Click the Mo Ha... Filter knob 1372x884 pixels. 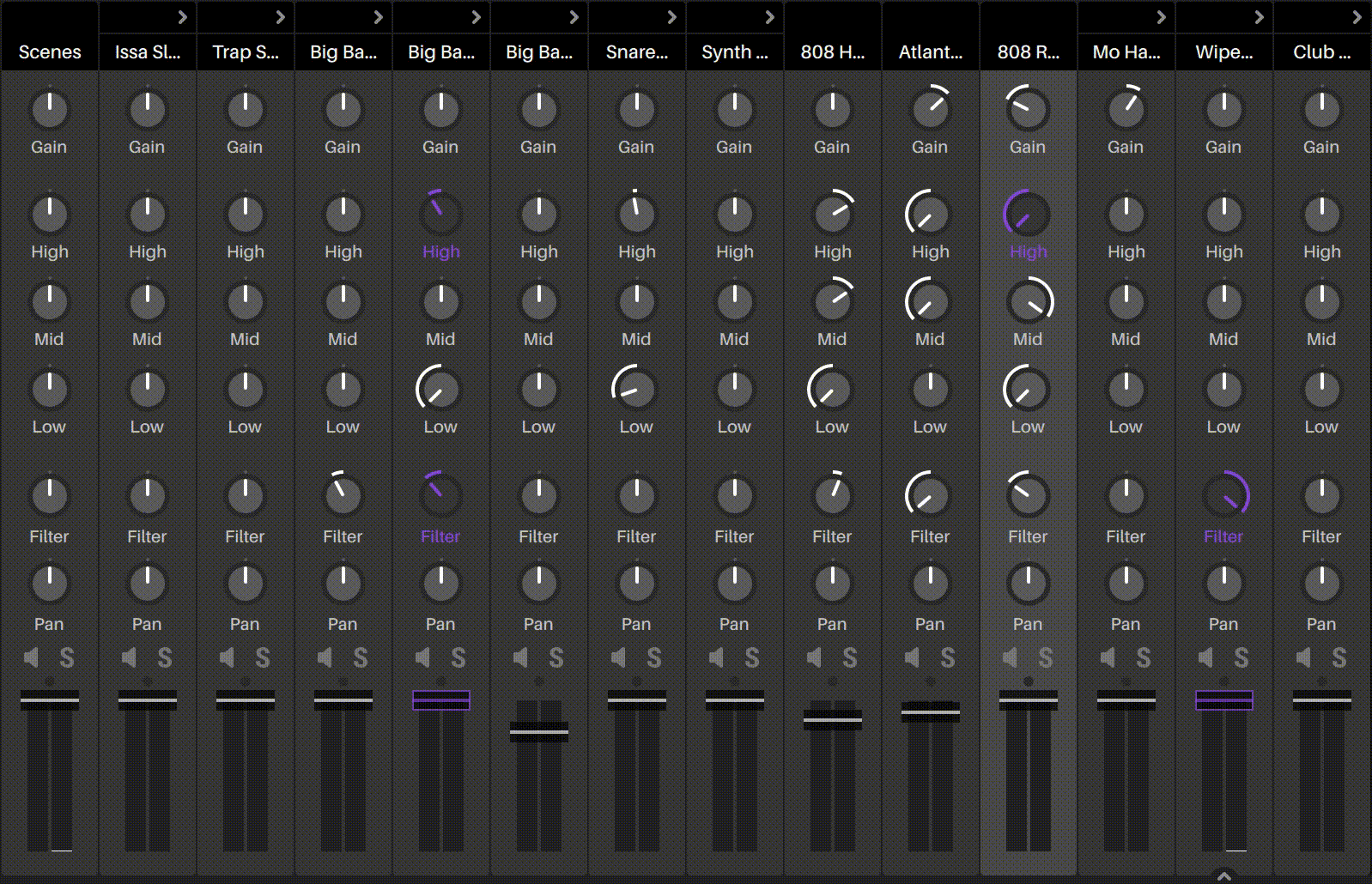[x=1126, y=496]
